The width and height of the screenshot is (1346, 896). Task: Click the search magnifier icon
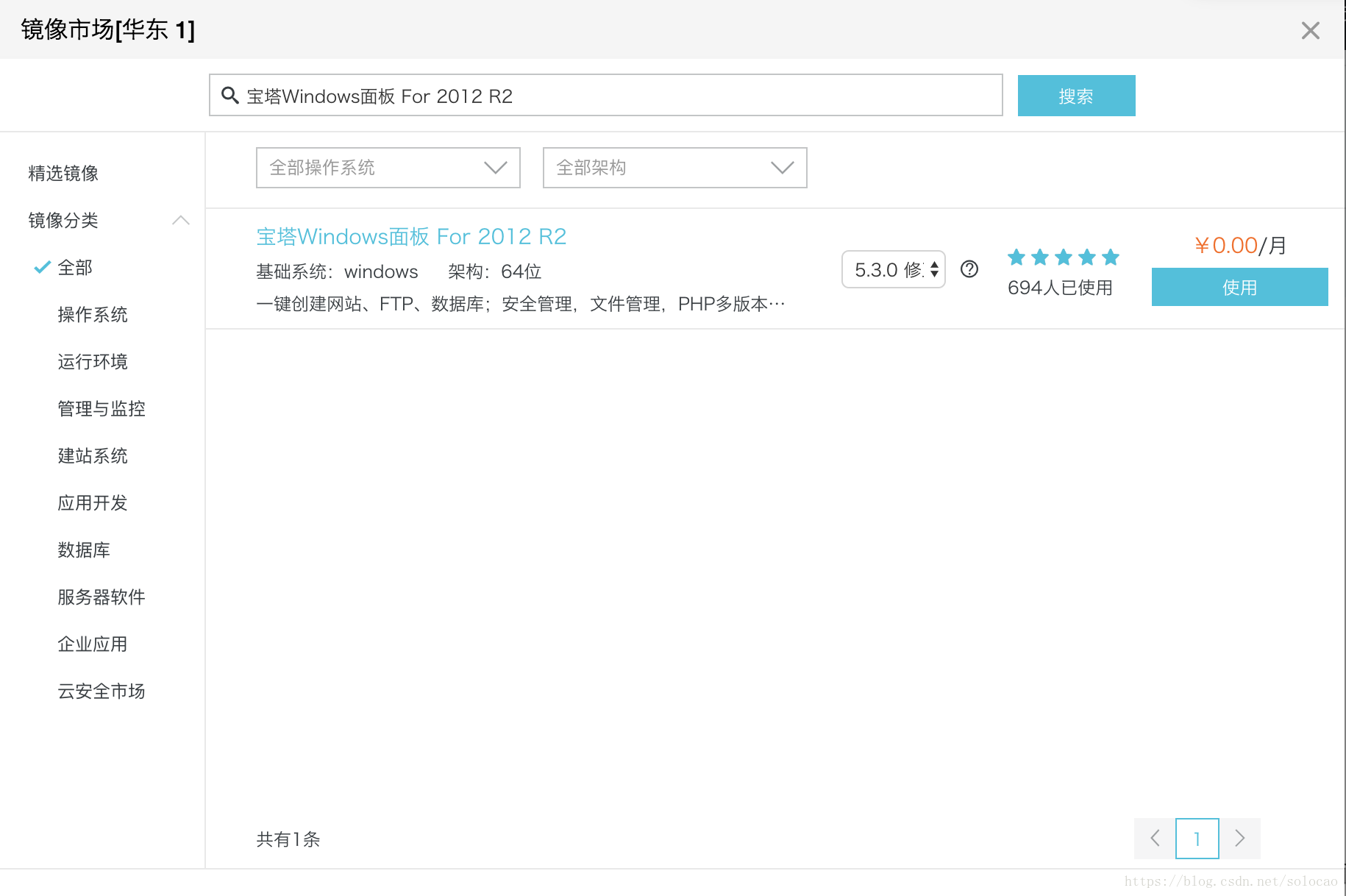[230, 96]
